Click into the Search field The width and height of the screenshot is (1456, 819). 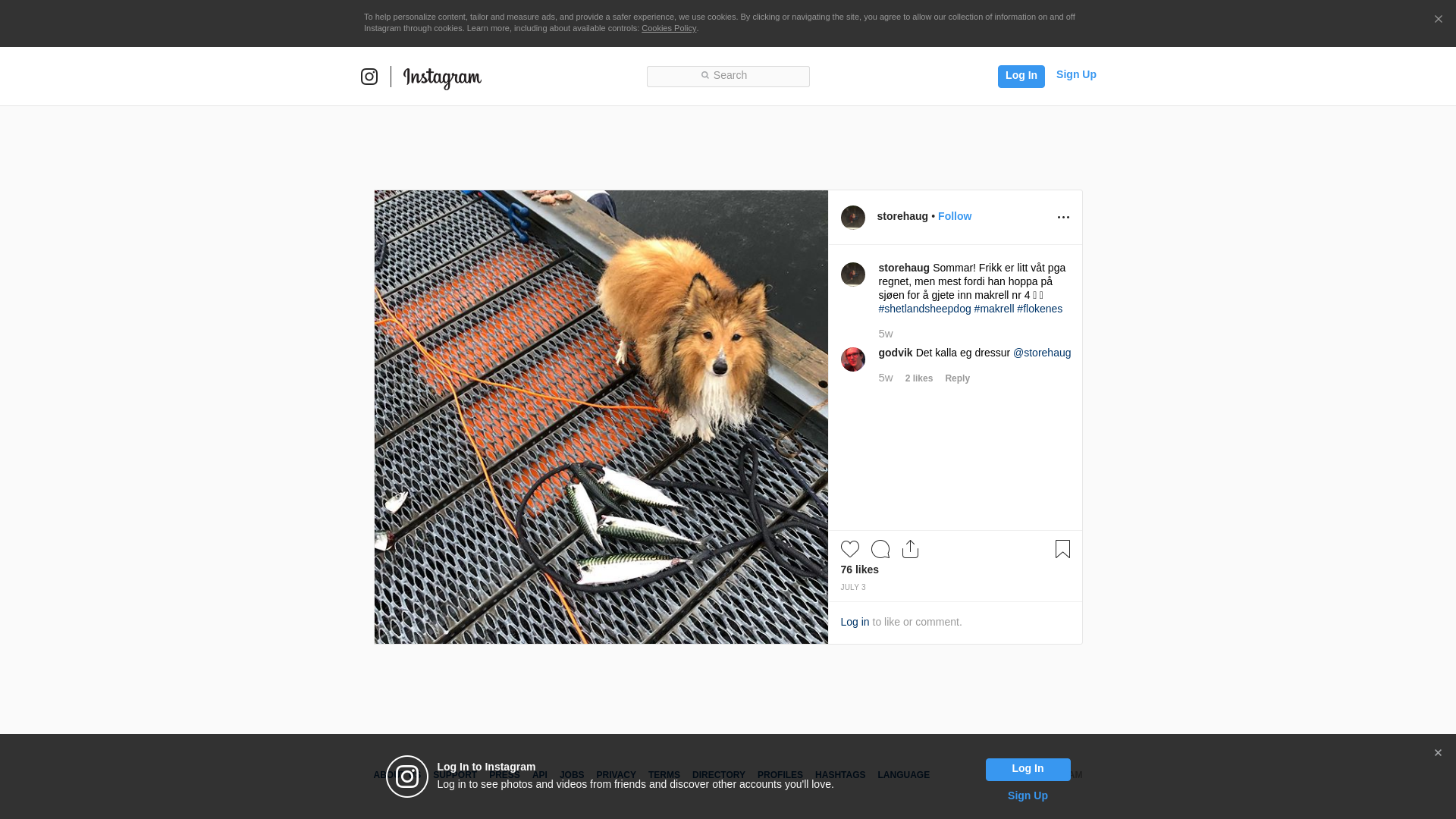pos(728,76)
